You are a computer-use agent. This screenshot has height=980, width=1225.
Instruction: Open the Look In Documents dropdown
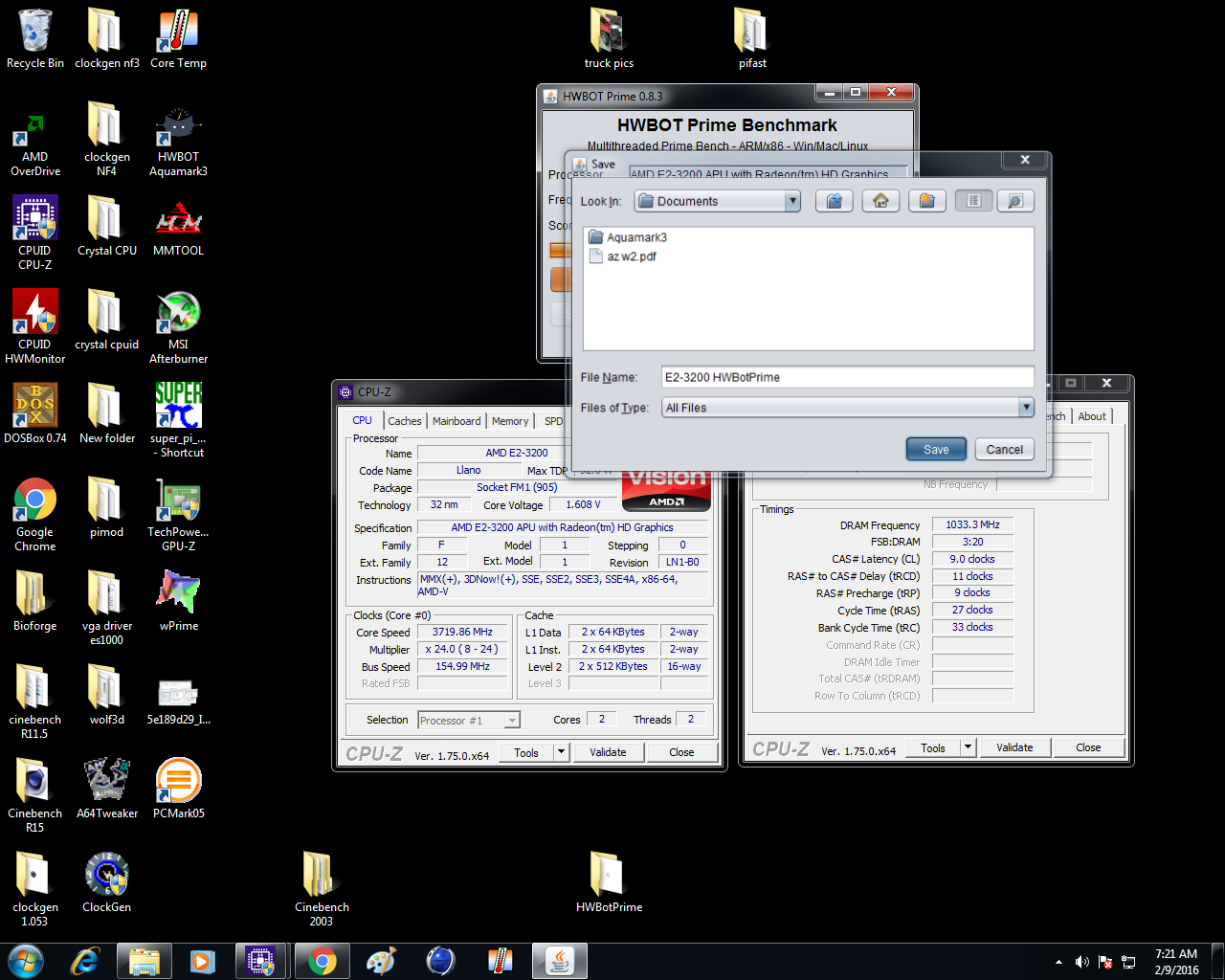point(718,201)
